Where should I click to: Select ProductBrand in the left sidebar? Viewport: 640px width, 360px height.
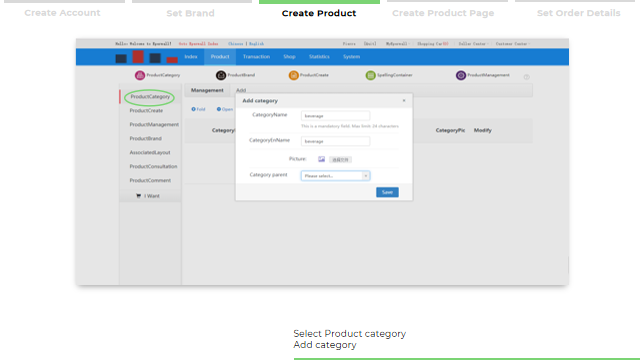pos(146,138)
